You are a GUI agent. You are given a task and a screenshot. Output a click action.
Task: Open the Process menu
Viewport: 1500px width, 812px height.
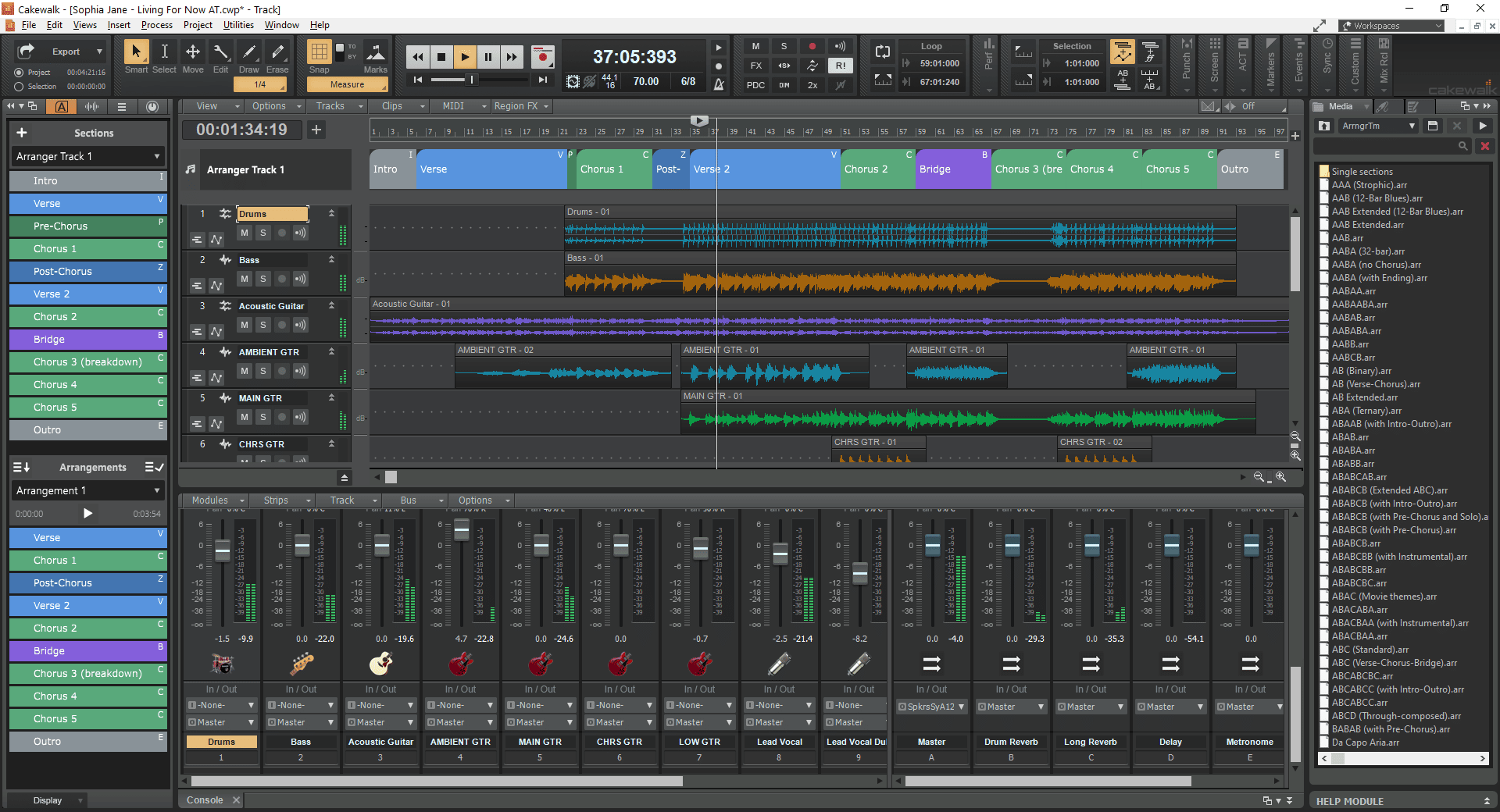(x=157, y=25)
